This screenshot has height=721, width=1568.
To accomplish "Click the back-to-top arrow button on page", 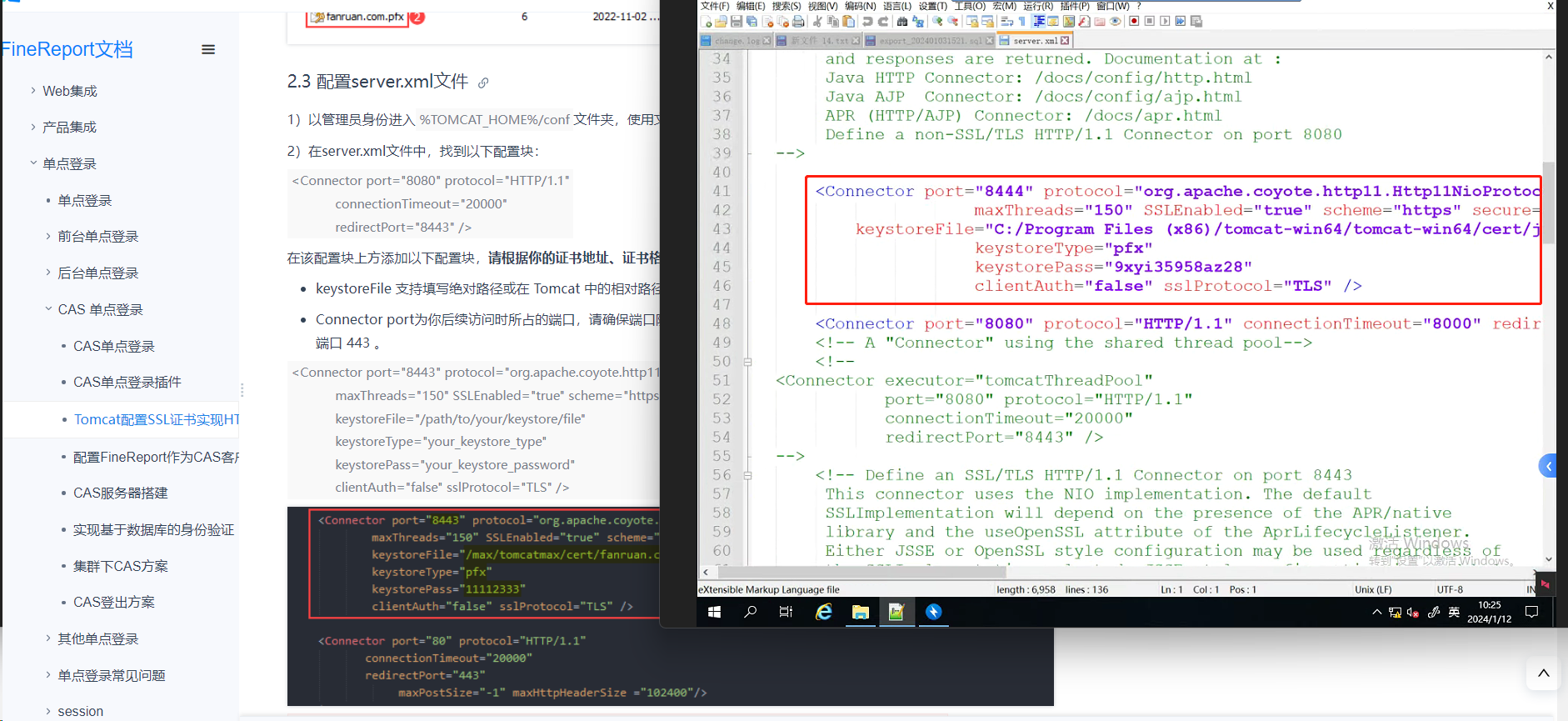I will [x=1543, y=673].
